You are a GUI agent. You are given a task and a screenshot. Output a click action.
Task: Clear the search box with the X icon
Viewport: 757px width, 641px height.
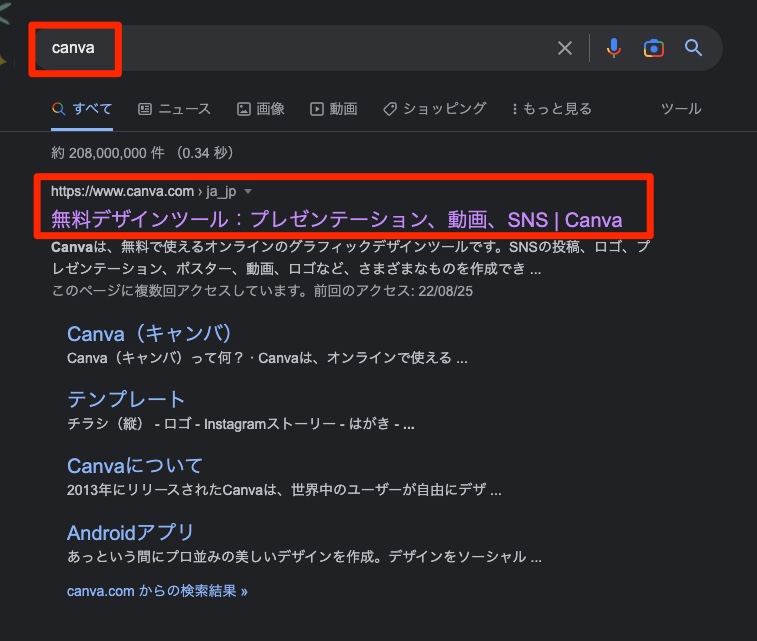click(x=564, y=48)
